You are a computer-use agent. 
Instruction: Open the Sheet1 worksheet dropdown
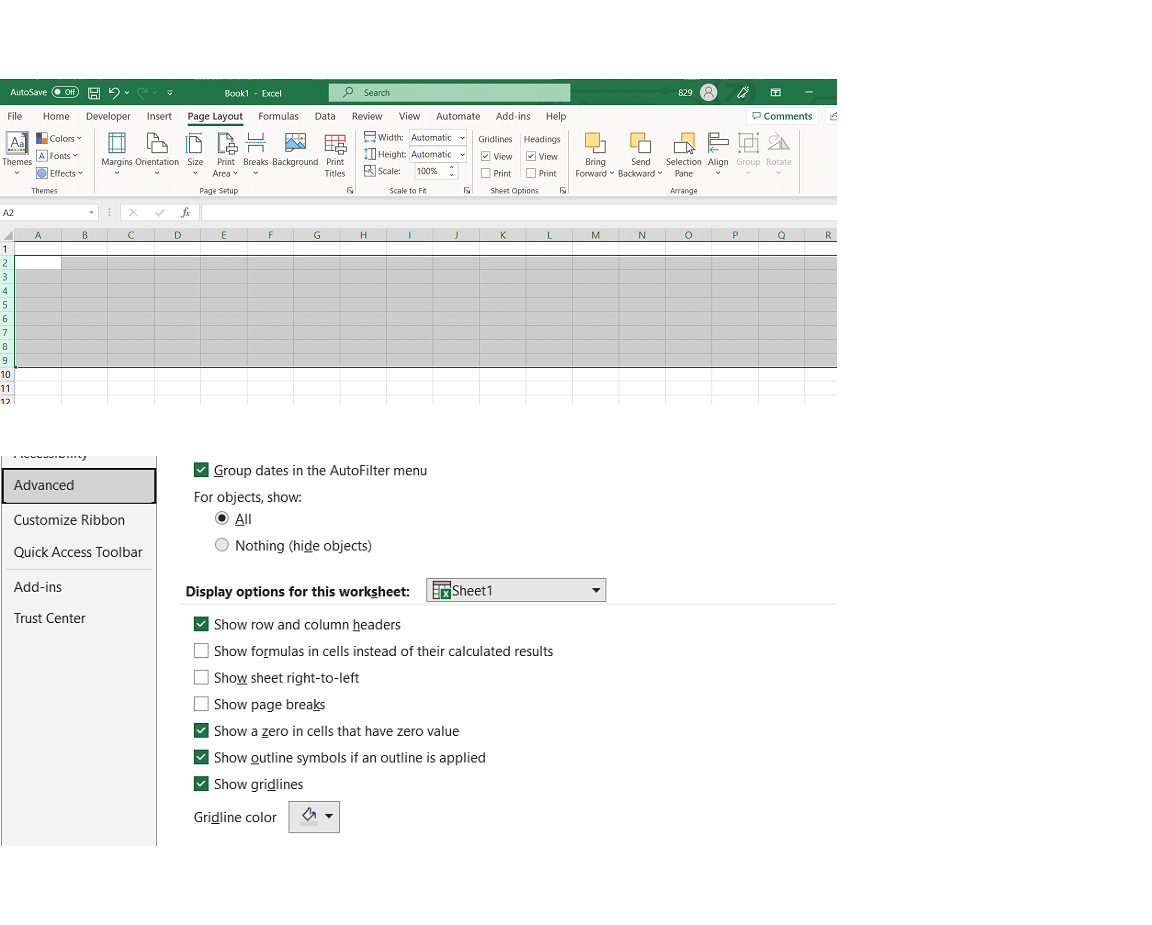point(596,589)
